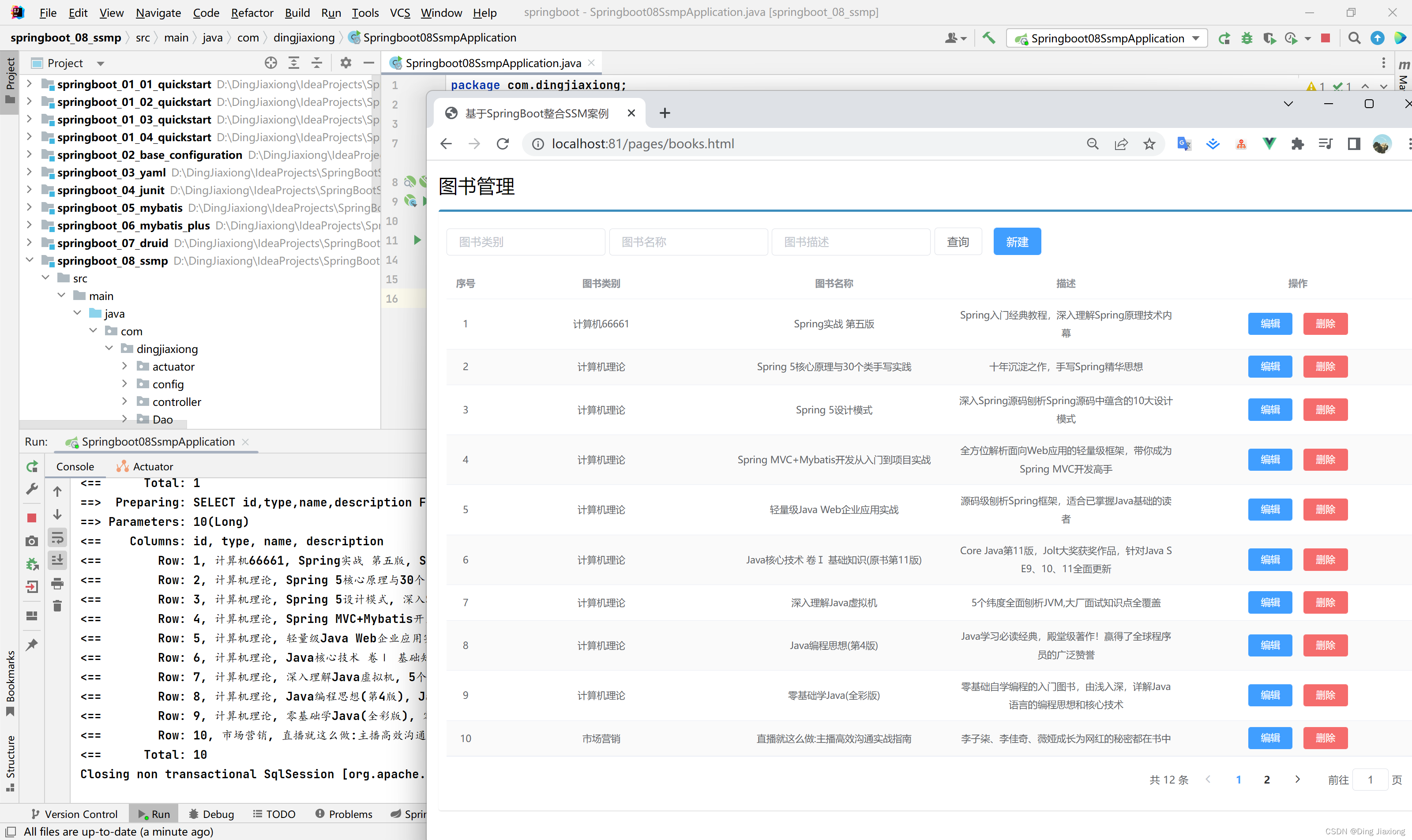Viewport: 1412px width, 840px height.
Task: Expand the actuator package
Action: 124,366
